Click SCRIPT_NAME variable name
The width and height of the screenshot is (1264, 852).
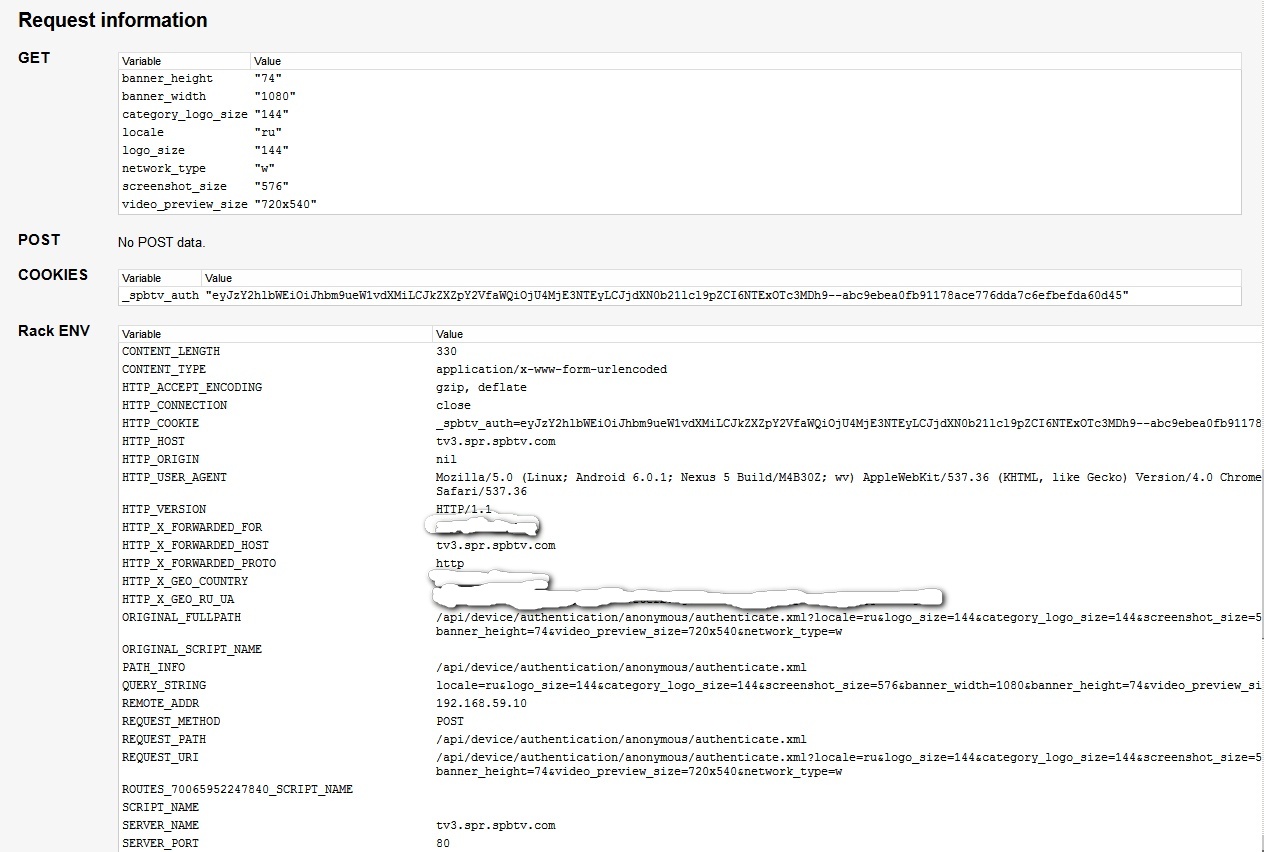[x=160, y=807]
